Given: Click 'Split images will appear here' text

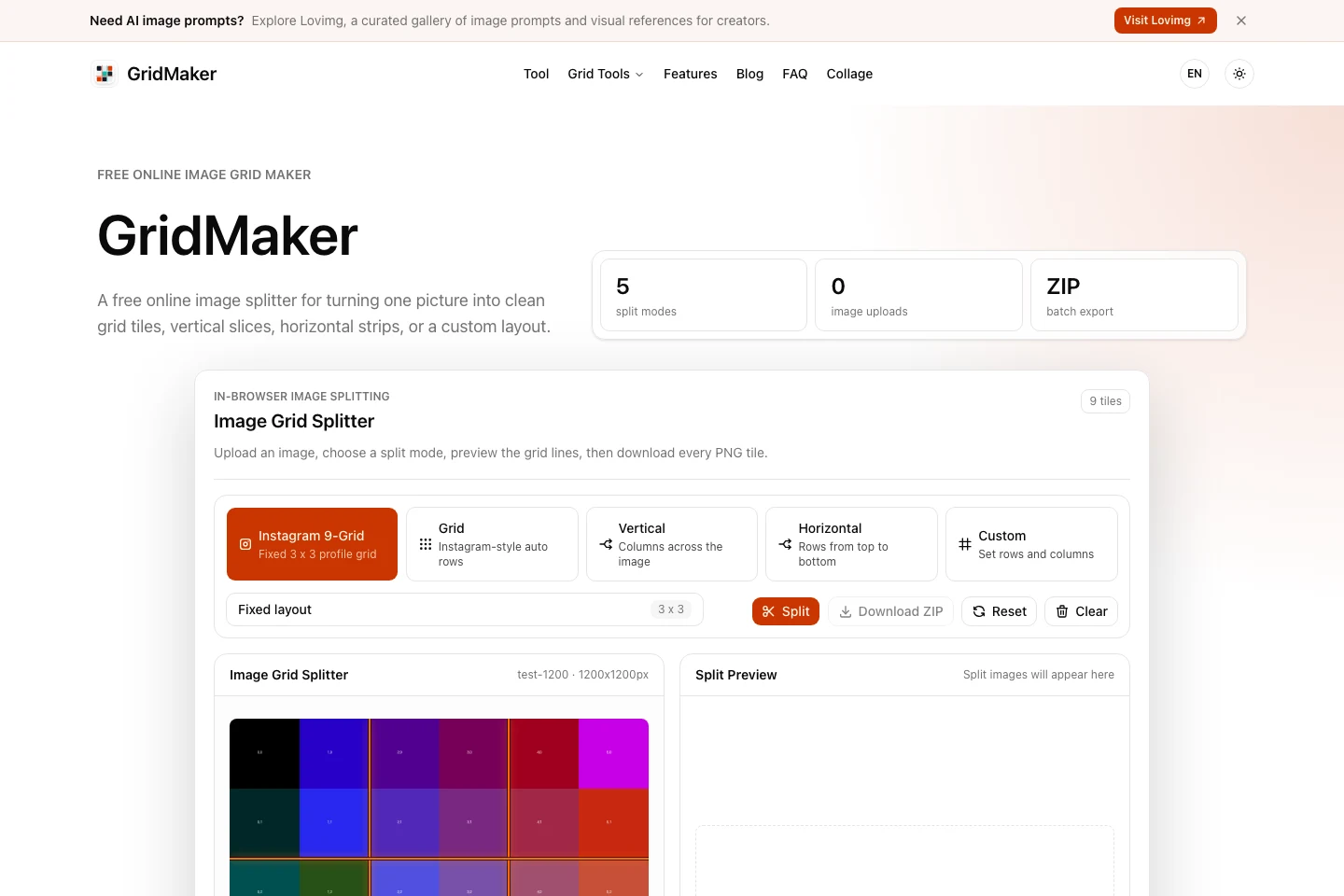Looking at the screenshot, I should pos(1038,675).
